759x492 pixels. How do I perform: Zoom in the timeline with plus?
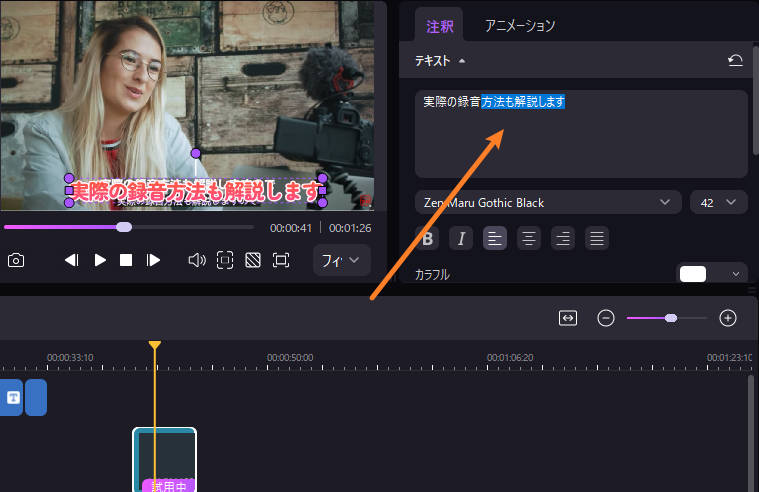coord(728,318)
